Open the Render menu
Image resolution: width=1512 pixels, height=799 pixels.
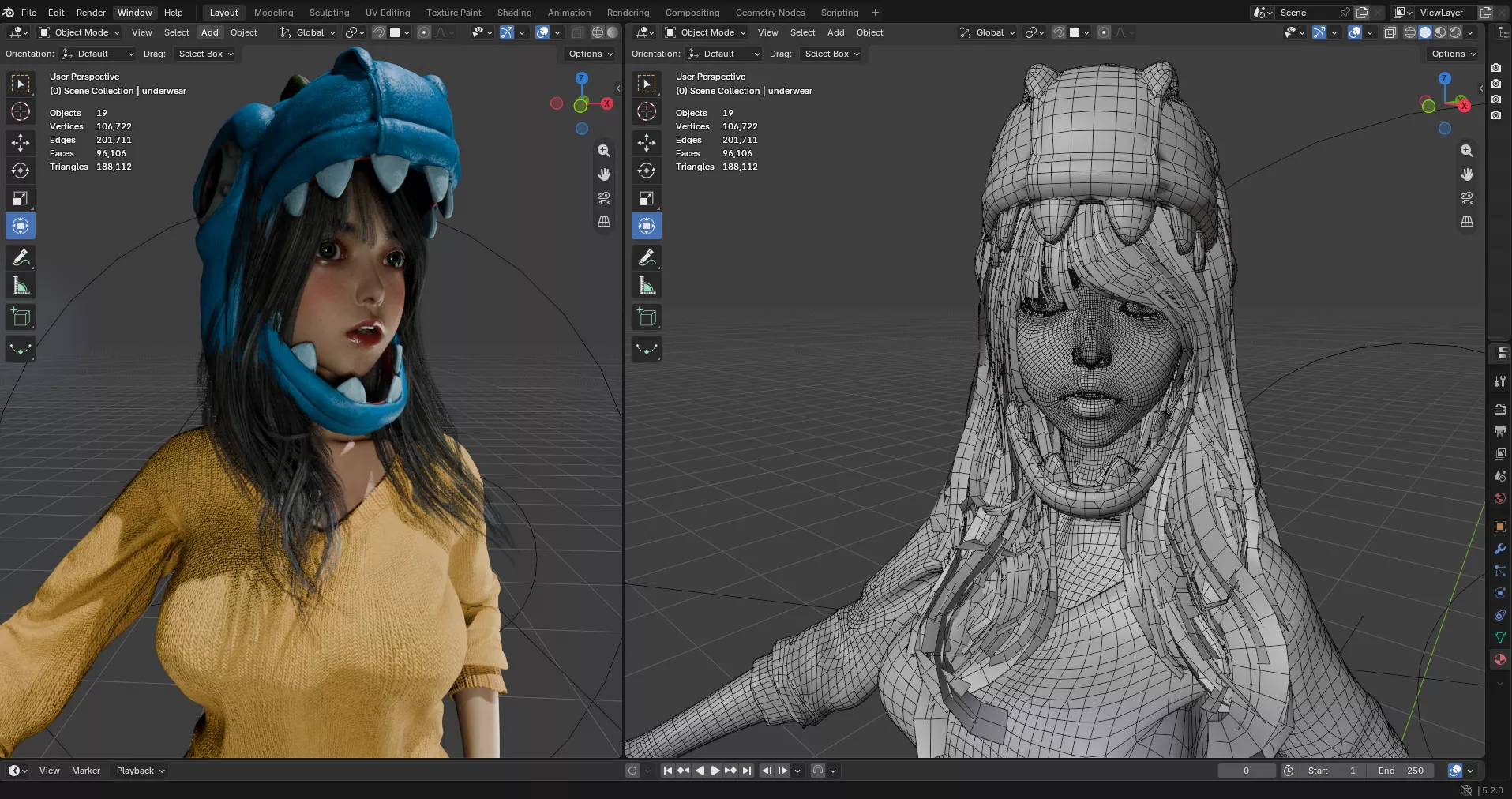point(91,13)
